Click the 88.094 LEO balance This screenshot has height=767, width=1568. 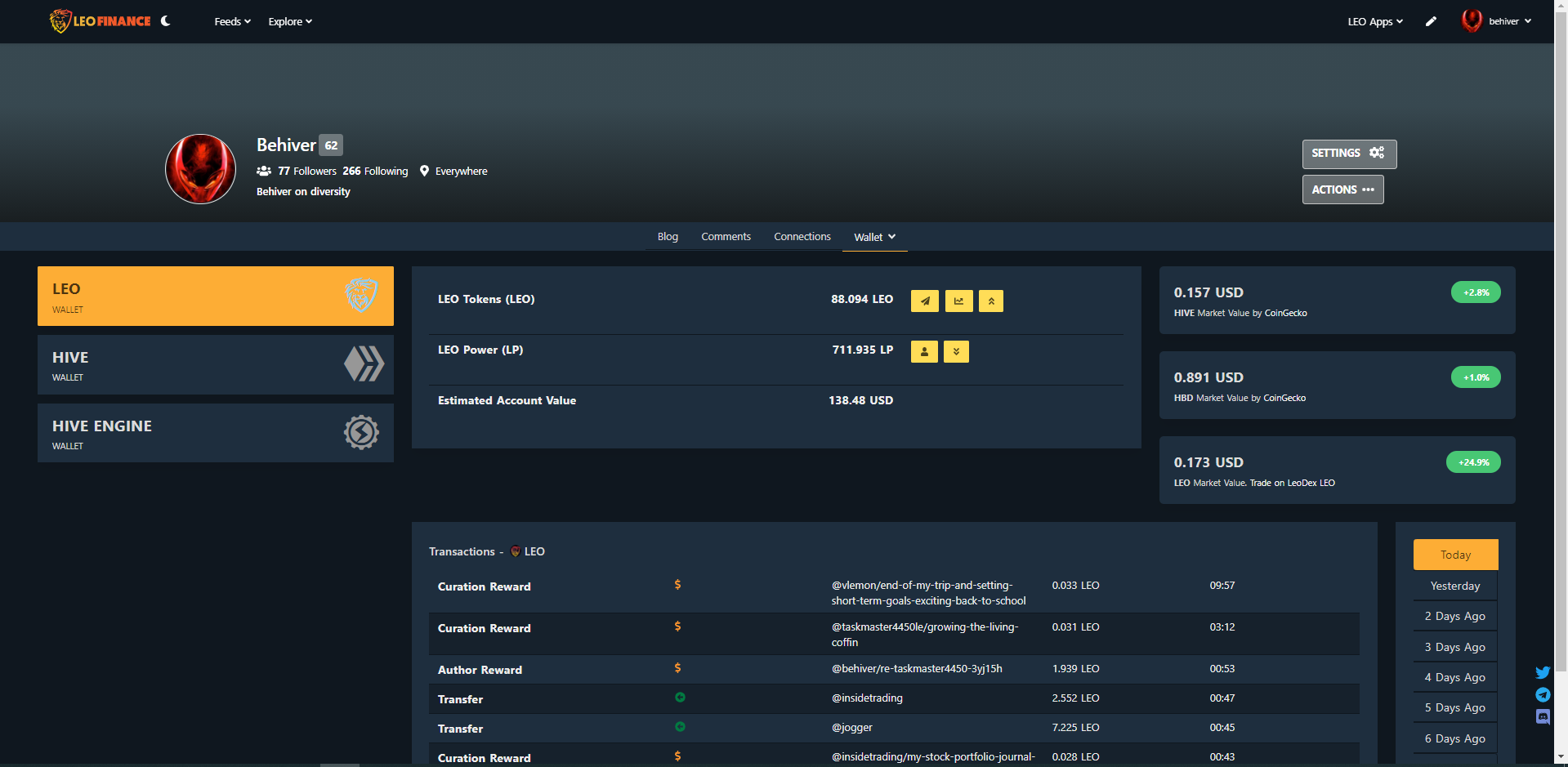[x=862, y=300]
